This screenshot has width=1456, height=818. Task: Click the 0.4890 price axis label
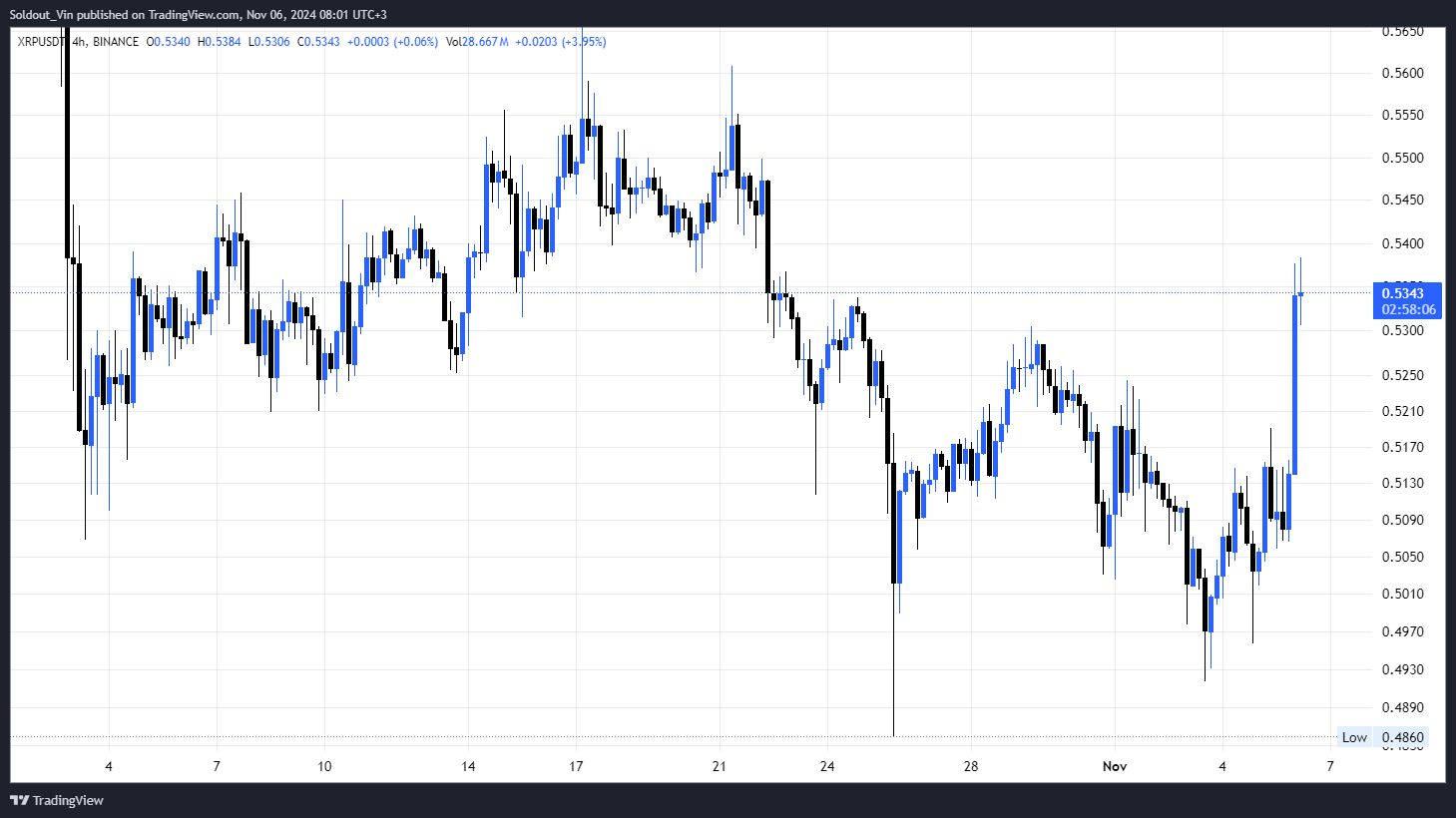pos(1402,707)
